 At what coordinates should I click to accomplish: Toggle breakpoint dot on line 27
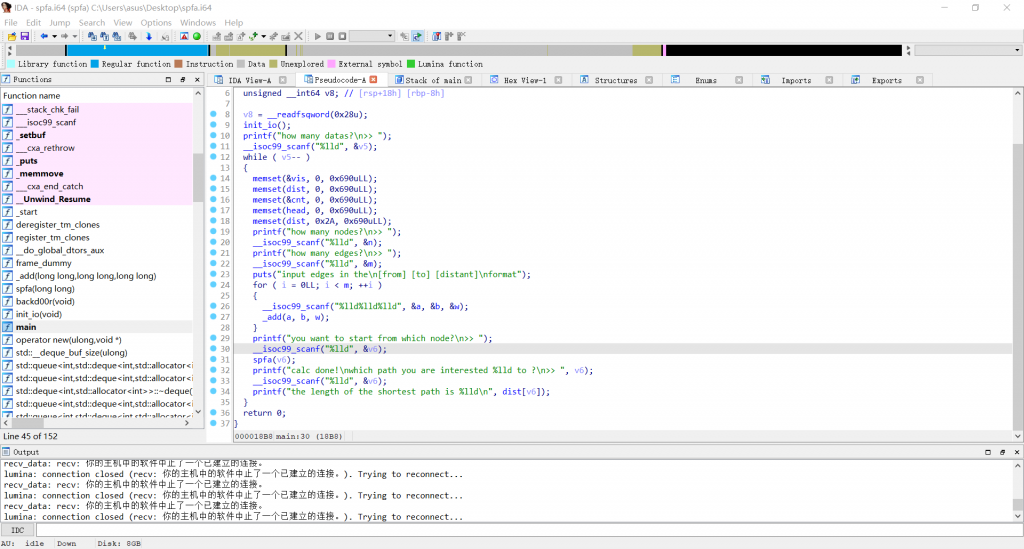pos(214,317)
